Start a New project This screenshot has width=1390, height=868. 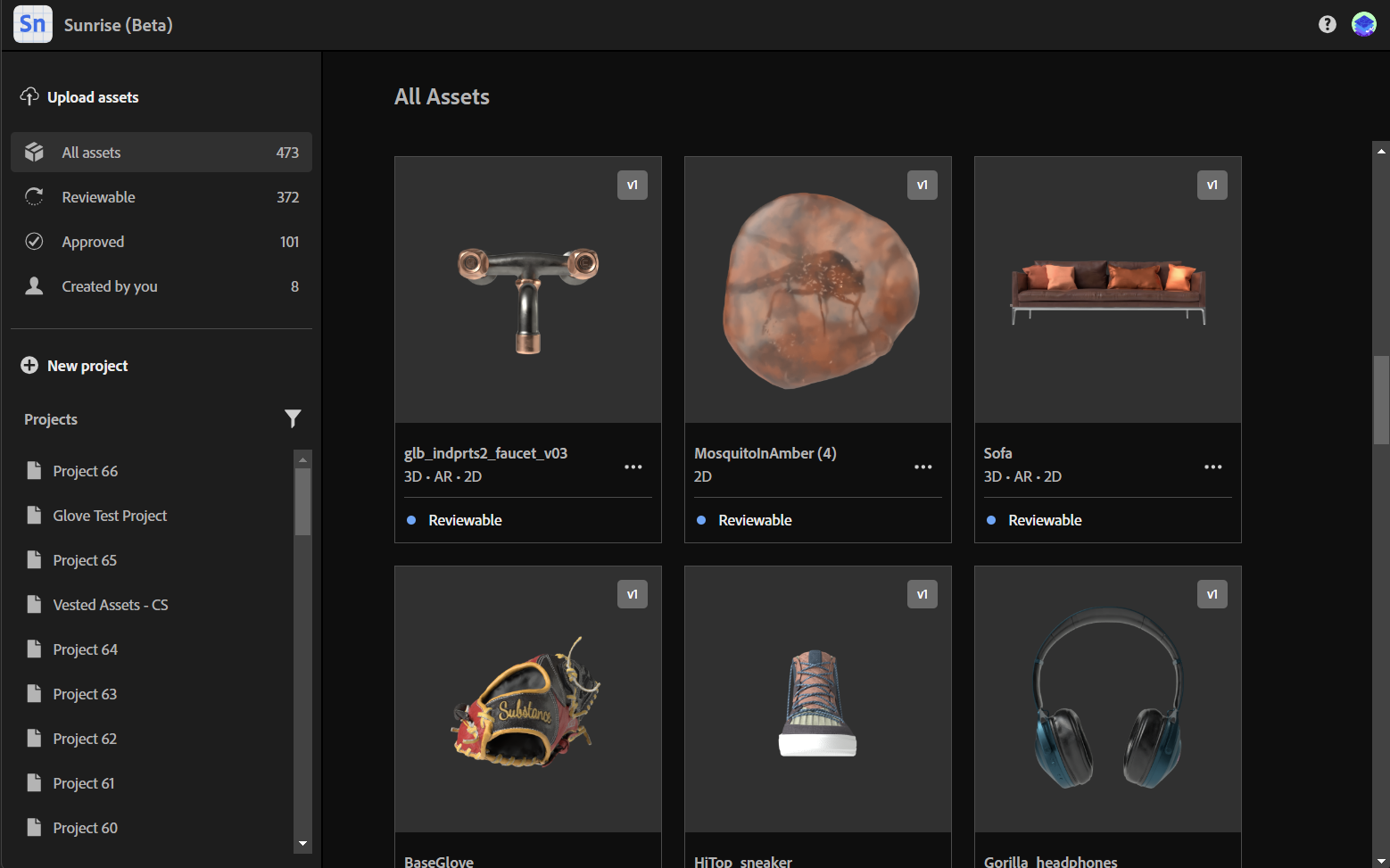point(87,365)
